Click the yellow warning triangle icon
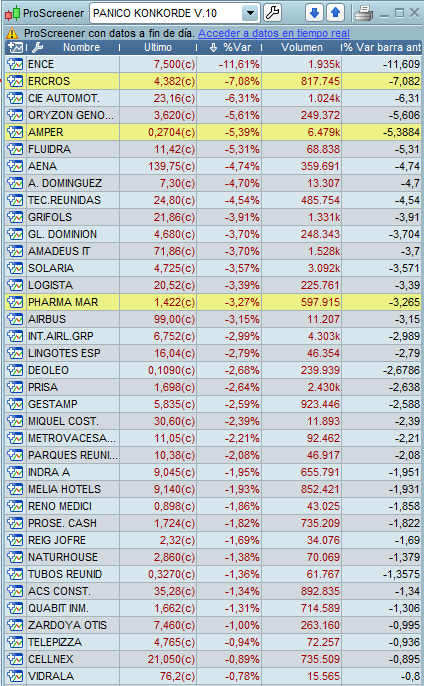 tap(12, 33)
